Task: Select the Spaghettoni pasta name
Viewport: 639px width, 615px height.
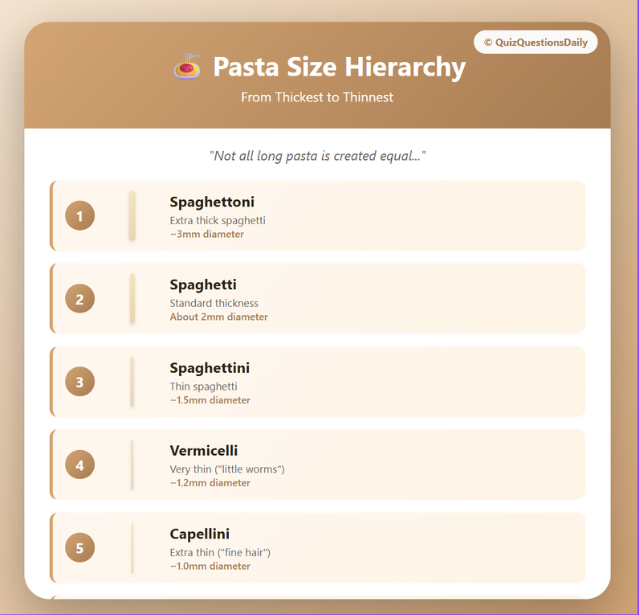Action: 212,202
